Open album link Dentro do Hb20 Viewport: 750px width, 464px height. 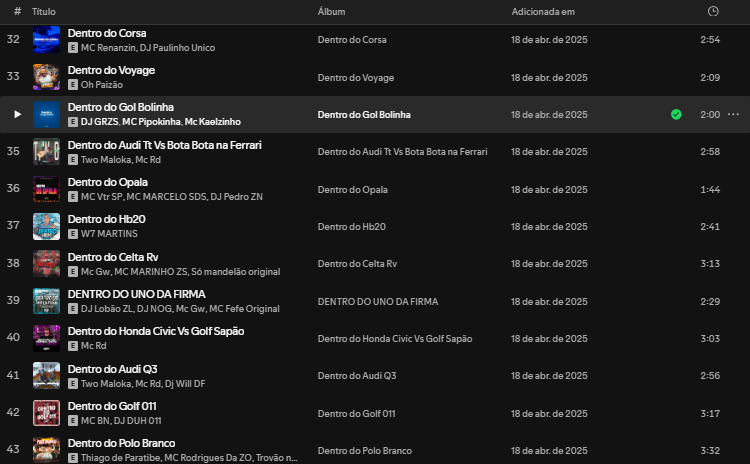click(352, 227)
